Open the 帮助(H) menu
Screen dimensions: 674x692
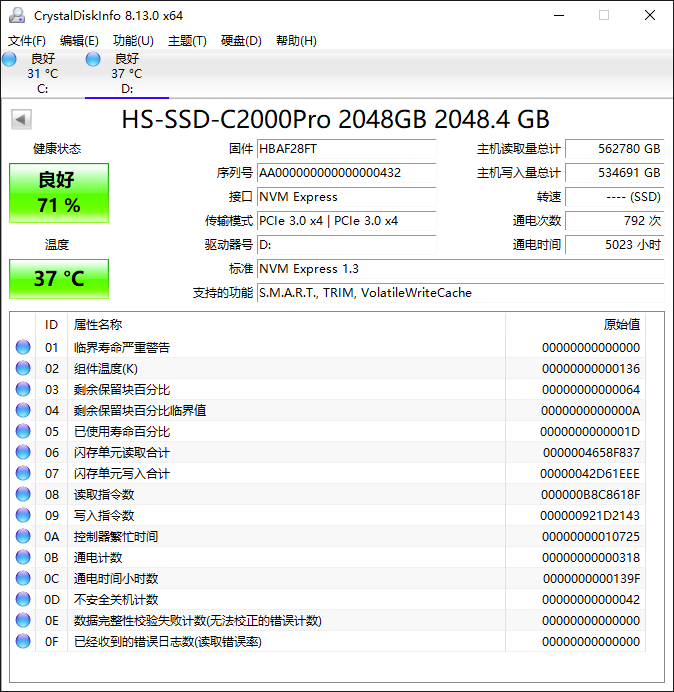[296, 41]
